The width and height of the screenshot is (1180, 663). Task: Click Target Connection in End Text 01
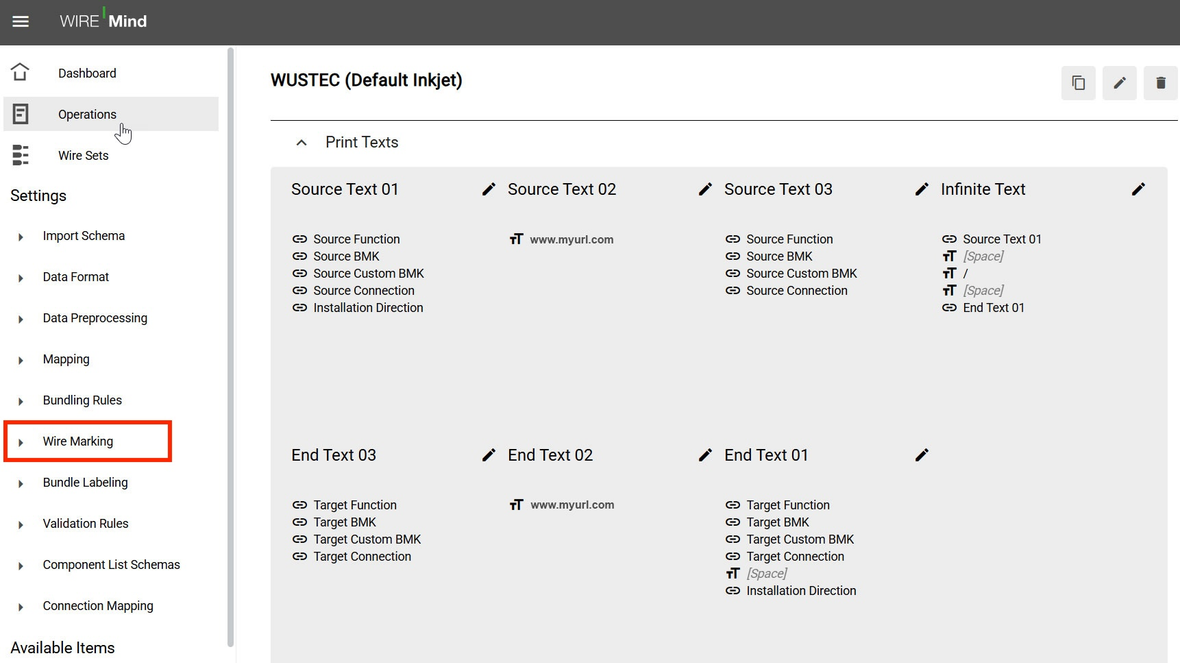coord(795,556)
